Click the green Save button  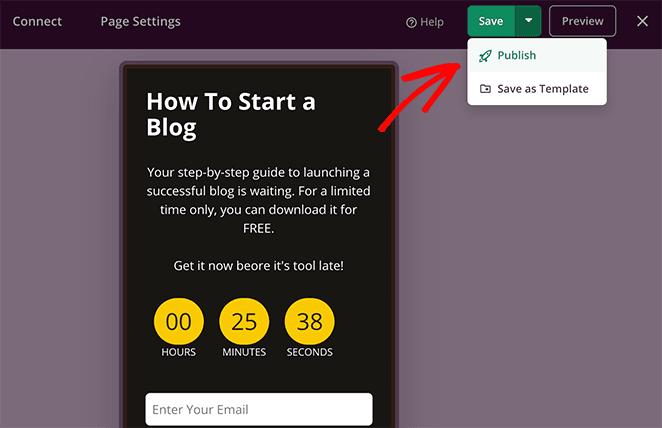tap(491, 21)
